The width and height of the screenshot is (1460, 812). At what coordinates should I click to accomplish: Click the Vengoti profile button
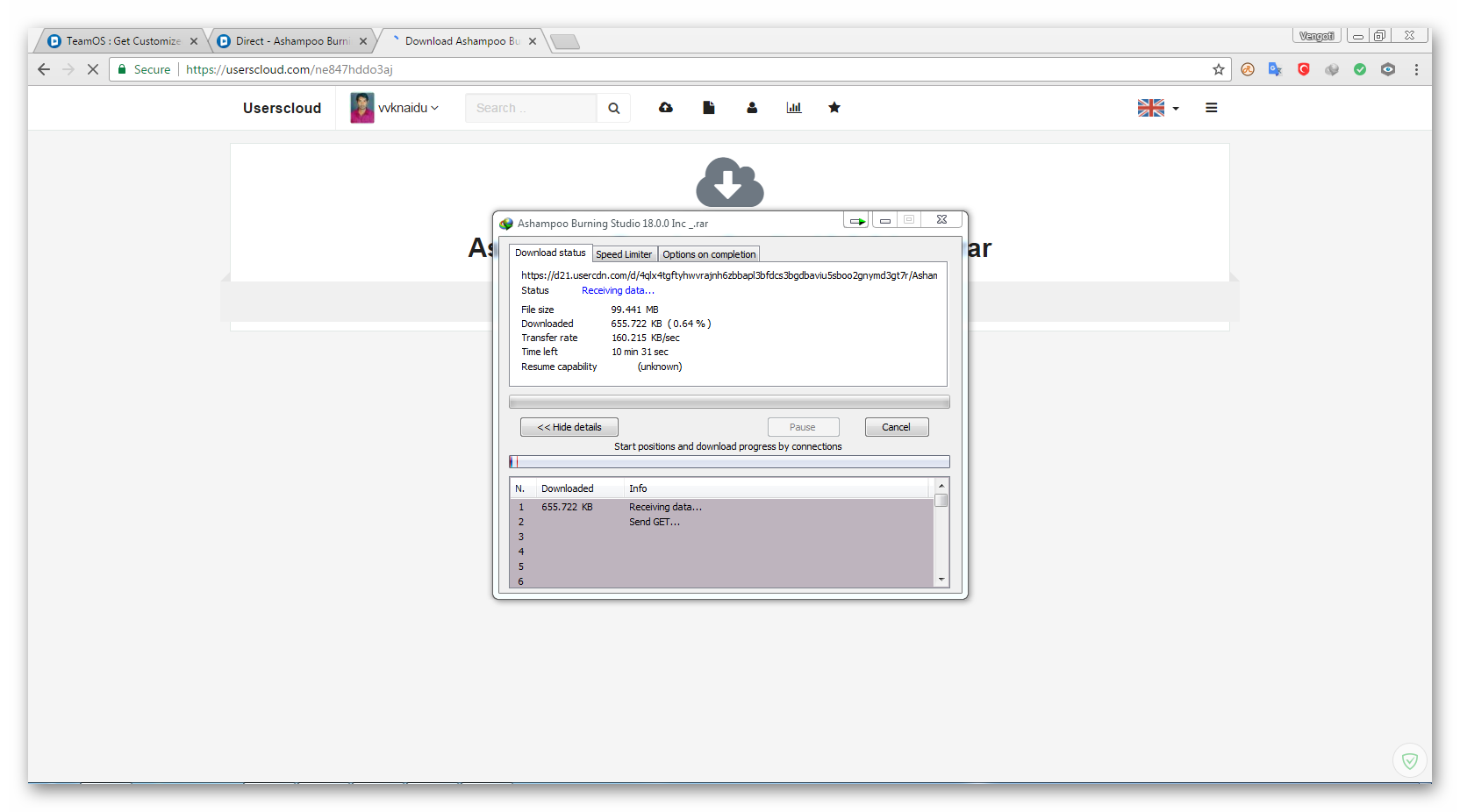[1316, 36]
